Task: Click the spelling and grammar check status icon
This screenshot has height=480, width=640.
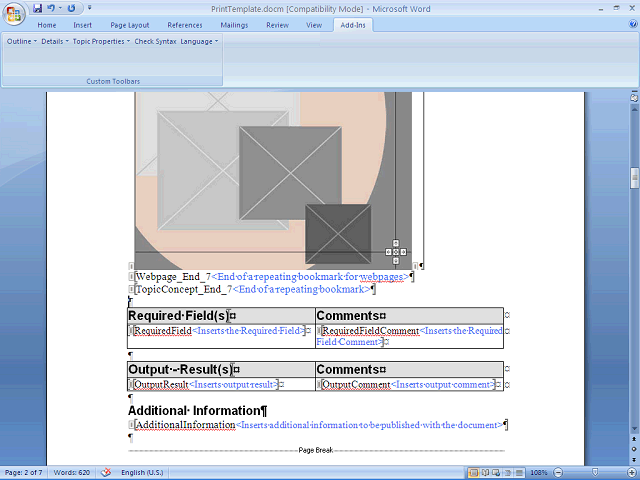Action: click(x=106, y=473)
